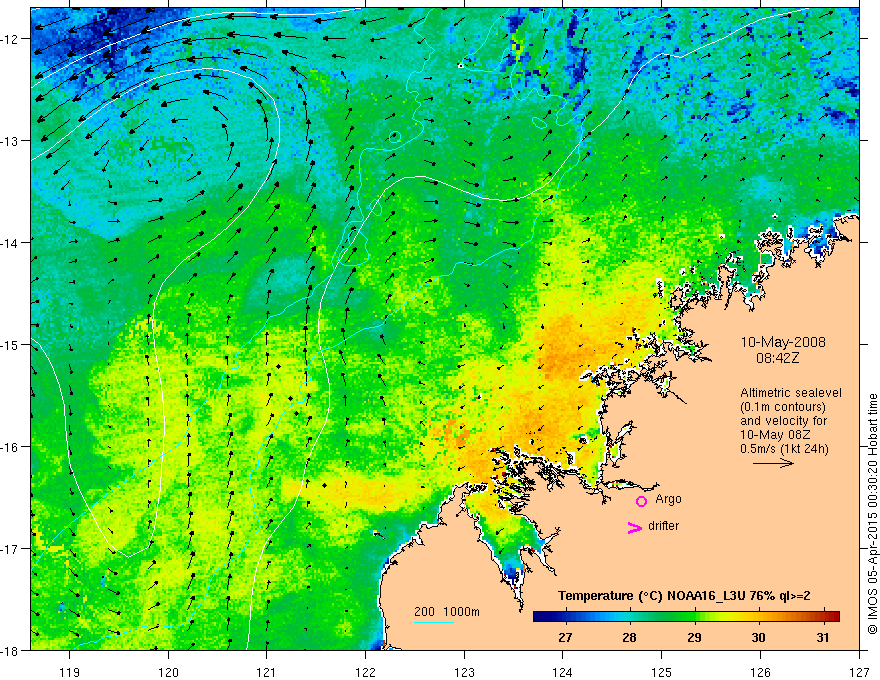Click the longitude axis label 122
This screenshot has width=880, height=680.
(x=365, y=672)
